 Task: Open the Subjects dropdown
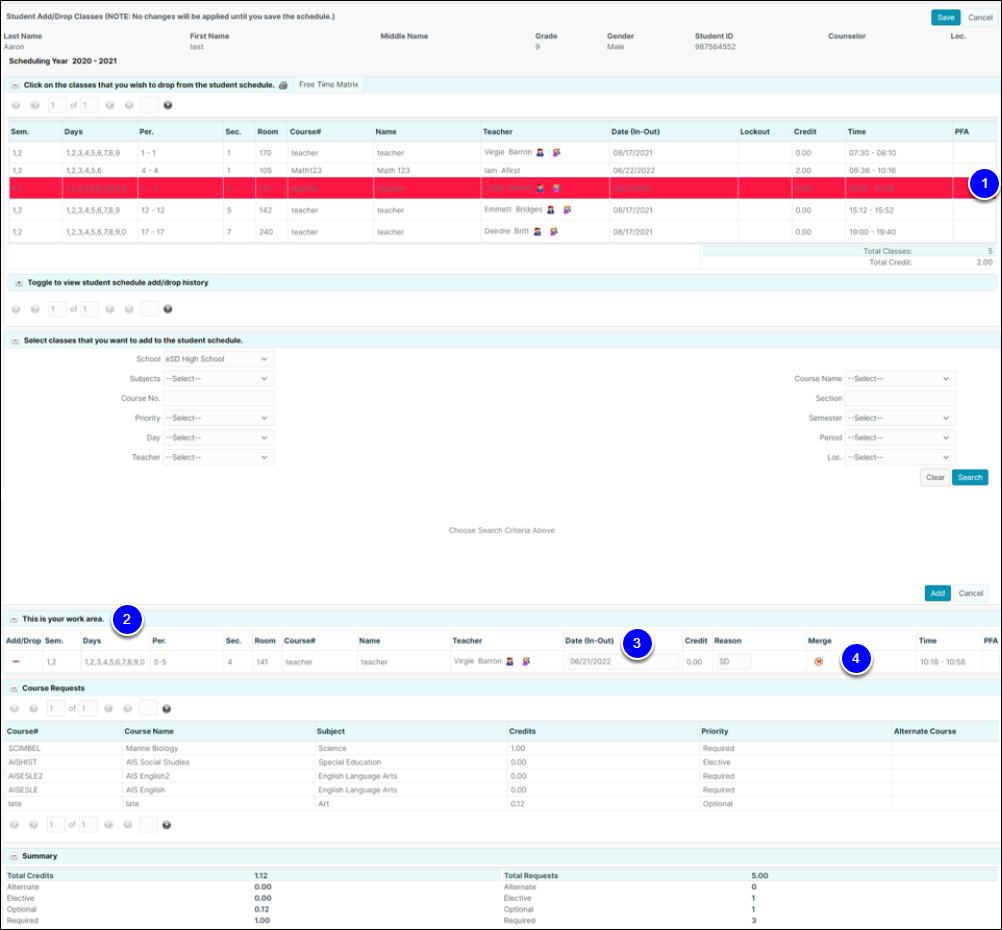click(219, 379)
